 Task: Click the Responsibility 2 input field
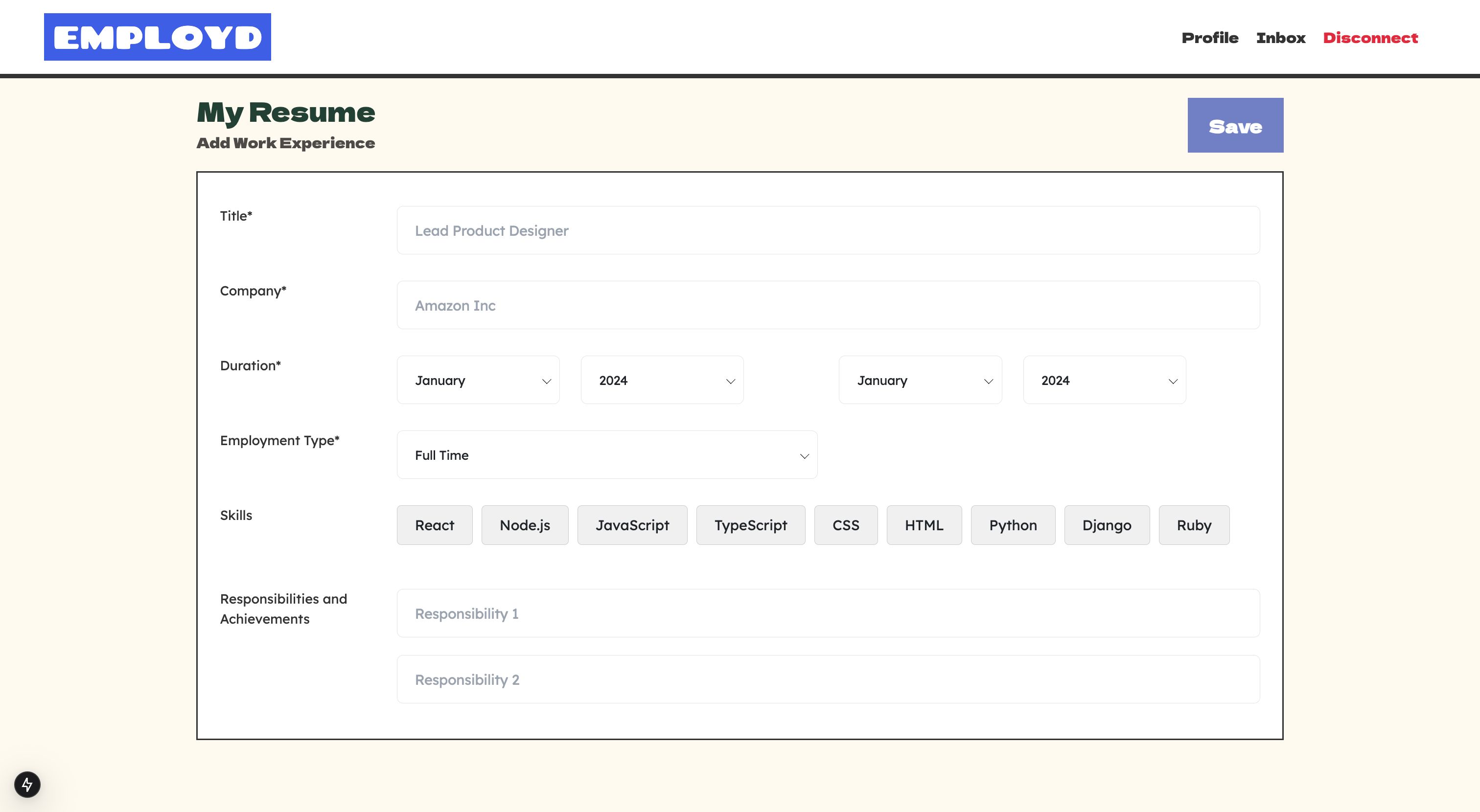[x=828, y=679]
